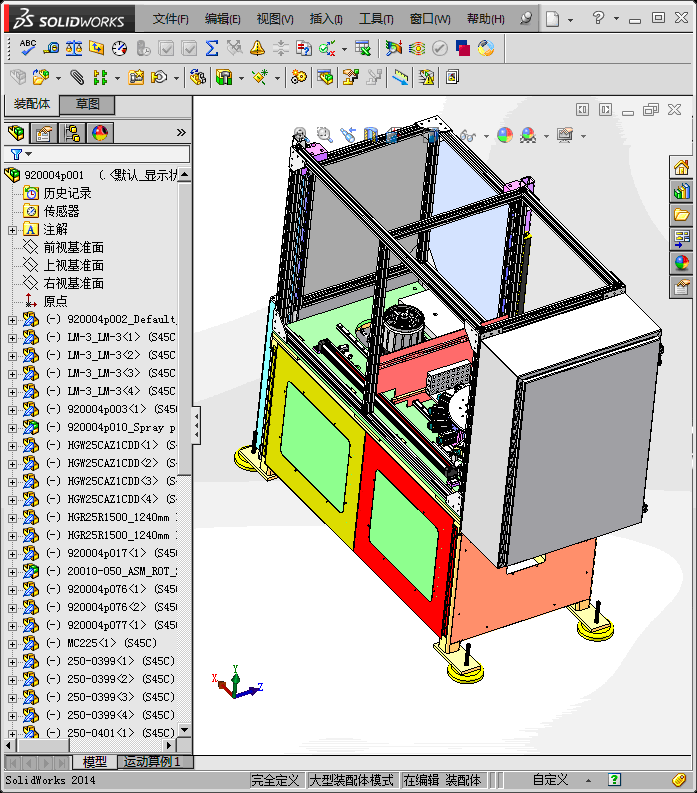
Task: Toggle 大型装配体模式 in status bar
Action: tap(351, 780)
